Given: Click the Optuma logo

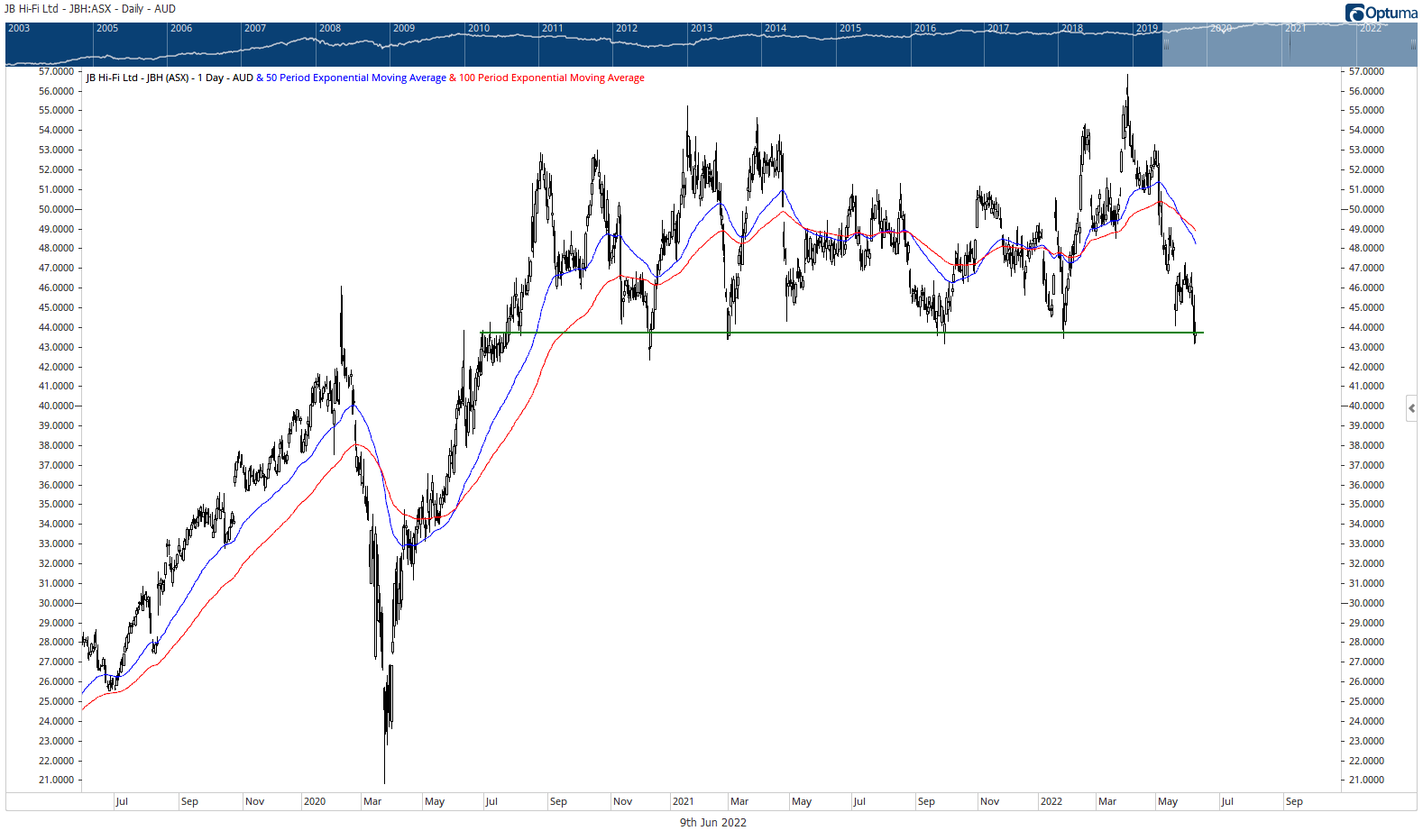Looking at the screenshot, I should pyautogui.click(x=1381, y=13).
